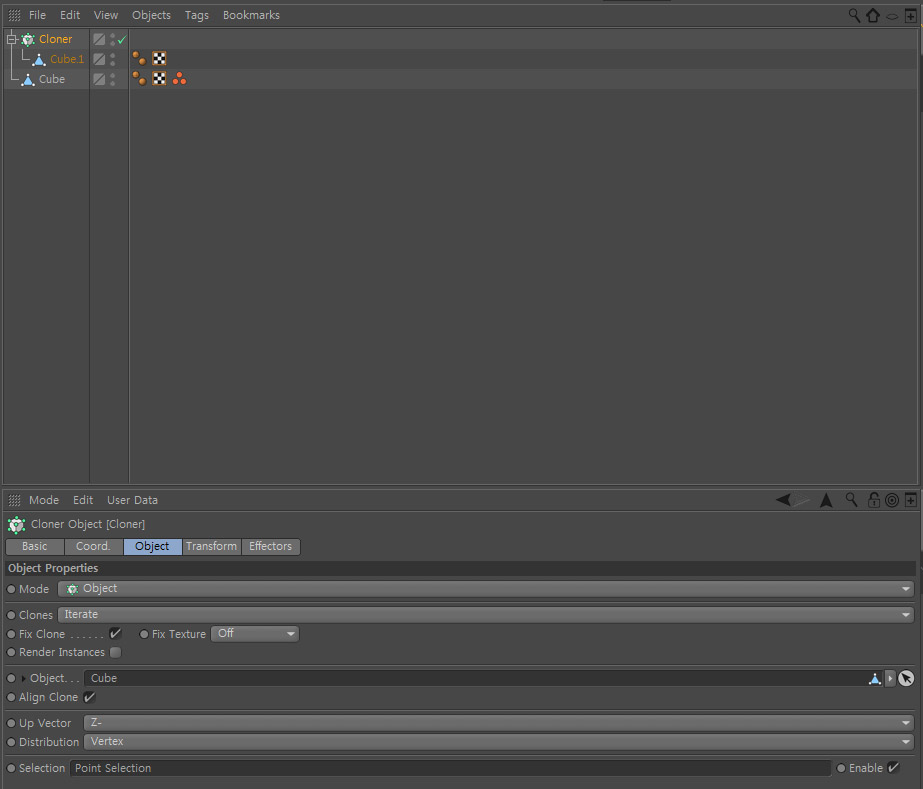Select the checkerboard UVW tag on Cube.1
Image resolution: width=923 pixels, height=789 pixels.
[x=159, y=58]
